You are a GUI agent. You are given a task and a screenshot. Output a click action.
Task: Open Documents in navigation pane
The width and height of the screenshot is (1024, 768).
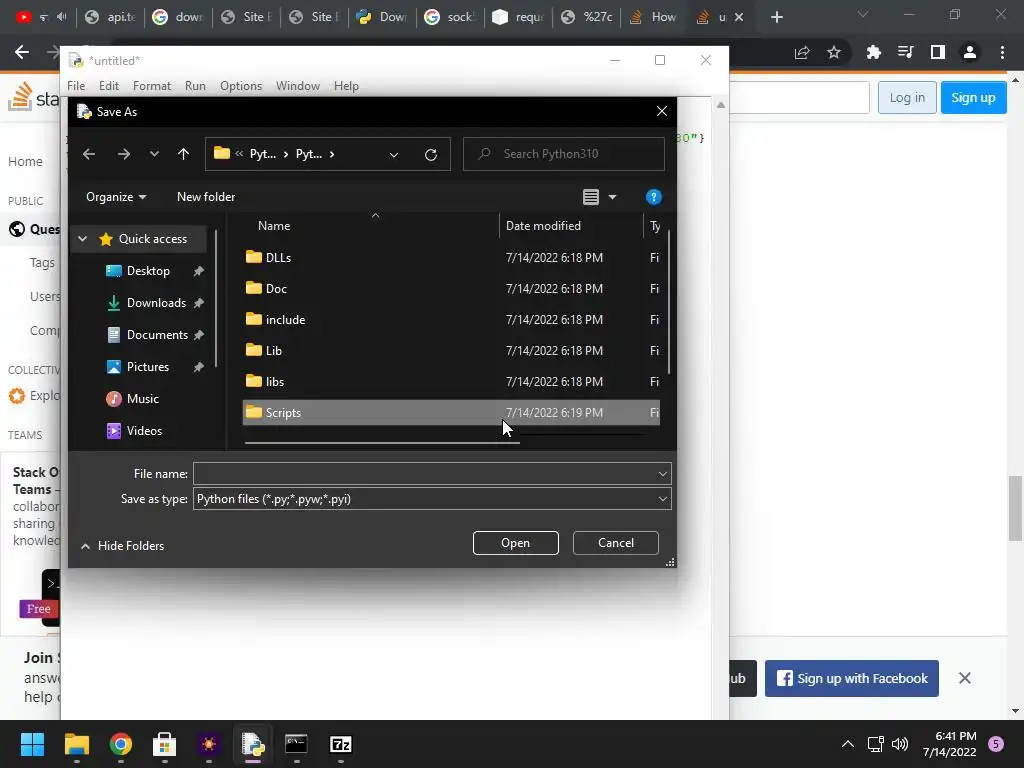coord(157,335)
